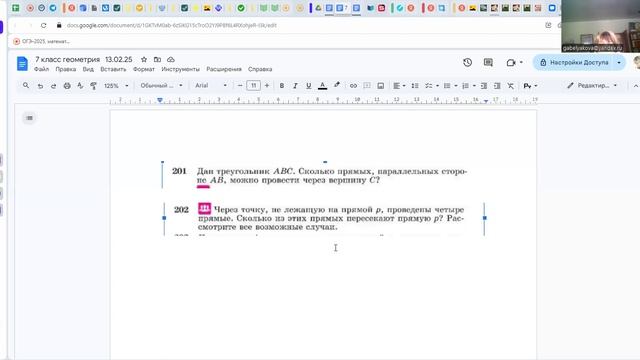Add a comment from toolbar
The image size is (640, 360).
coord(367,86)
